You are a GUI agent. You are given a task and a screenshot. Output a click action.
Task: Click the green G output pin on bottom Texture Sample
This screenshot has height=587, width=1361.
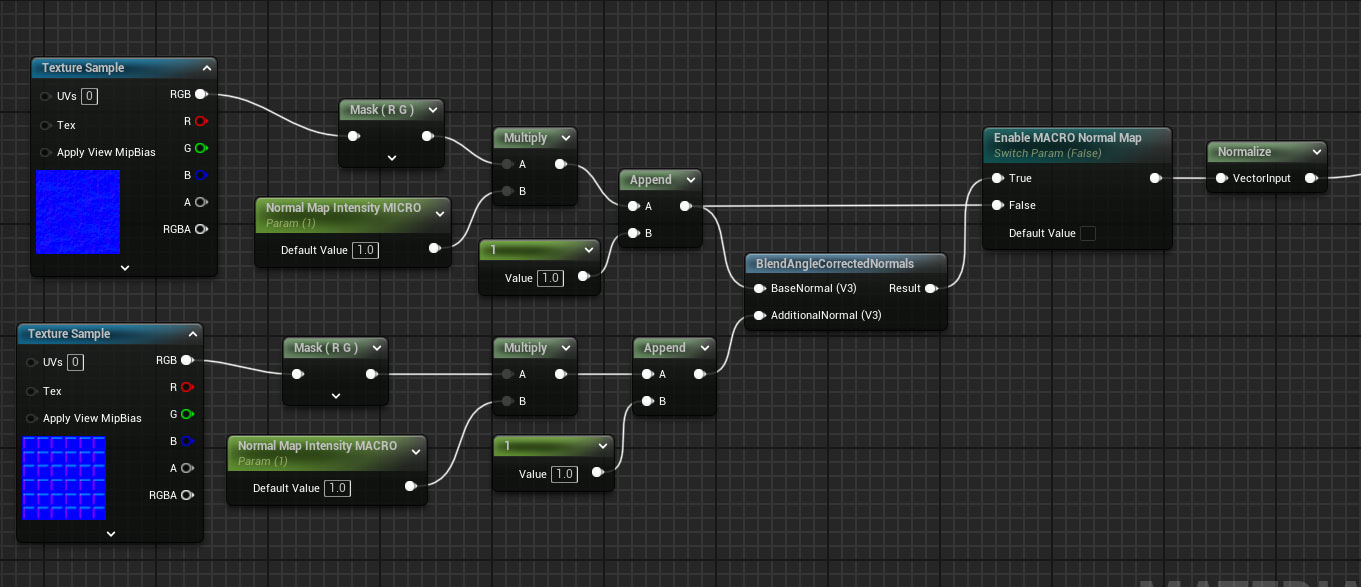point(186,414)
